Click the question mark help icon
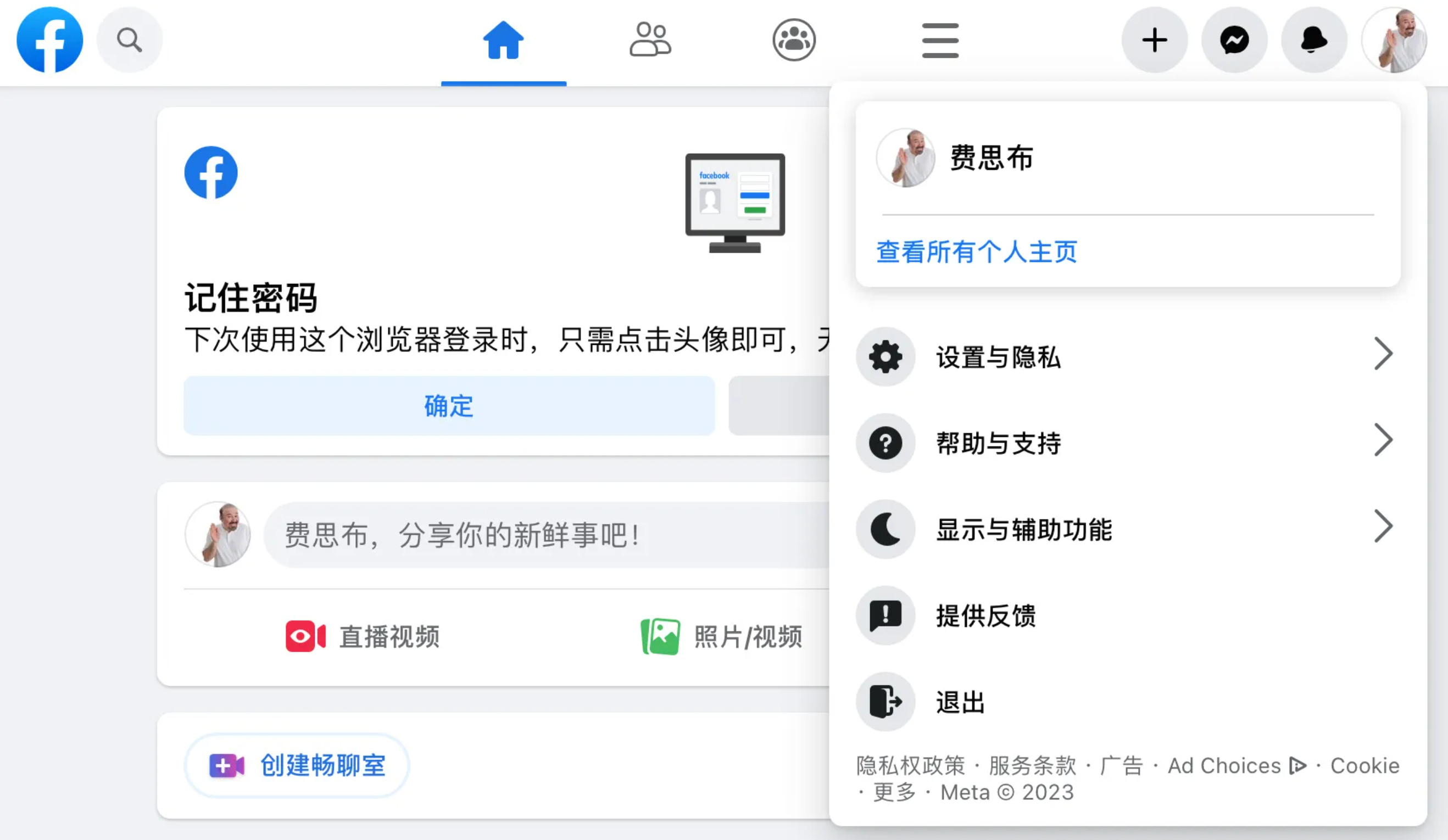Image resolution: width=1448 pixels, height=840 pixels. click(885, 443)
